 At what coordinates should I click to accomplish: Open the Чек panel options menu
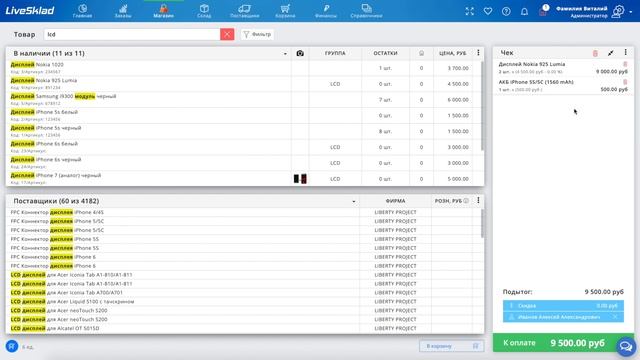(x=626, y=53)
